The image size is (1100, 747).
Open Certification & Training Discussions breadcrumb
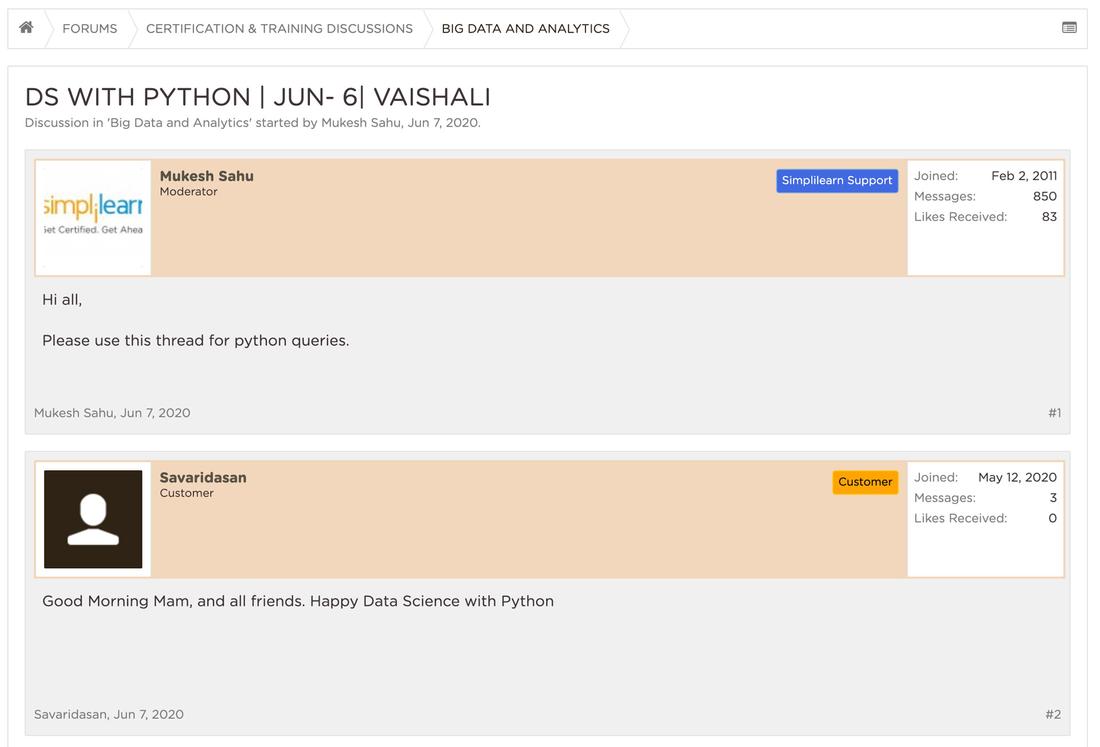(x=279, y=29)
